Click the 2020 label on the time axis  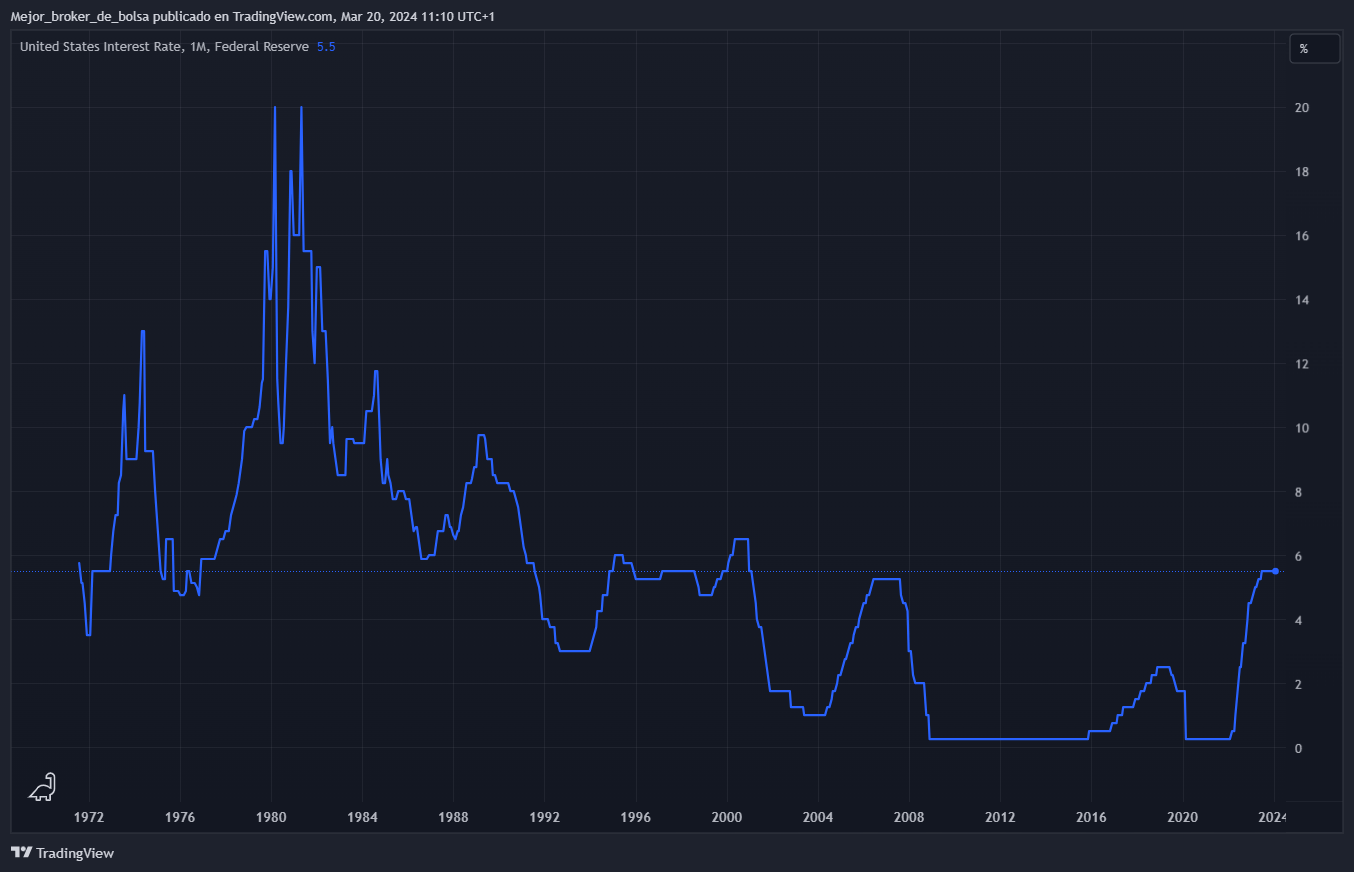[x=1183, y=817]
